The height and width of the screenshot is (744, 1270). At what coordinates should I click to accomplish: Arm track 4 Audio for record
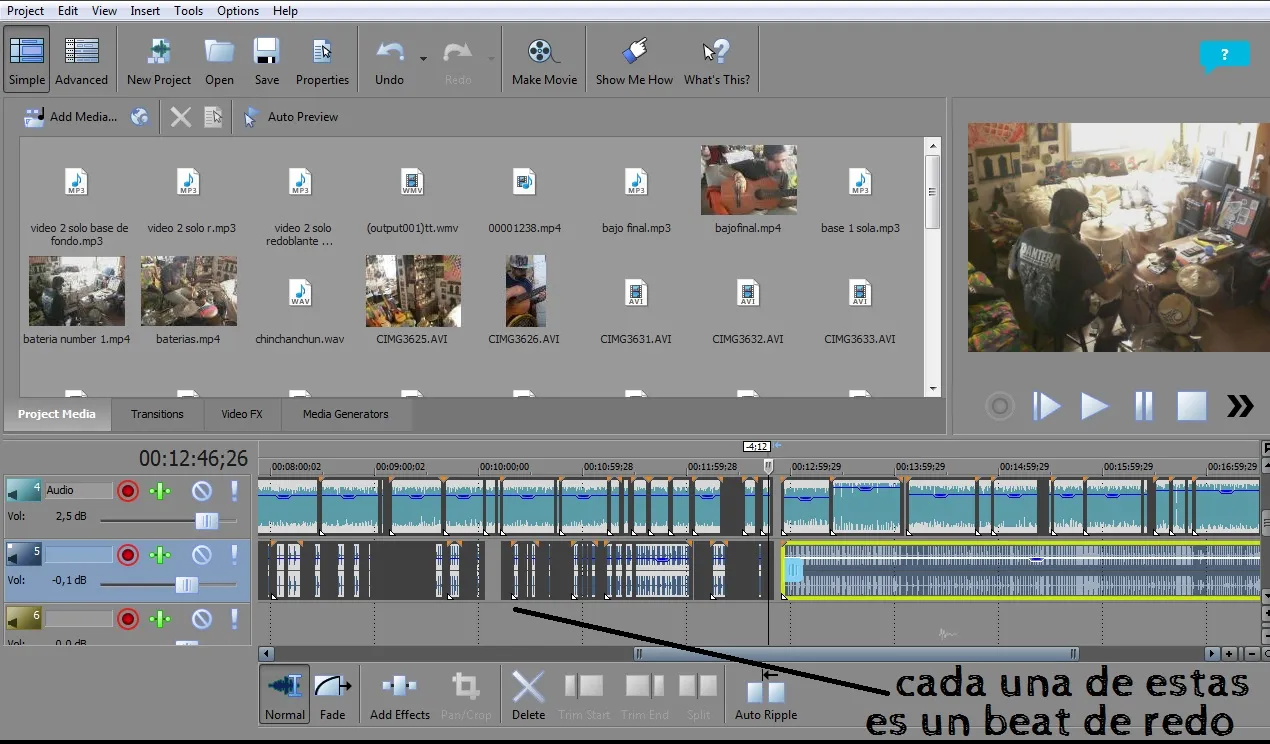coord(128,491)
